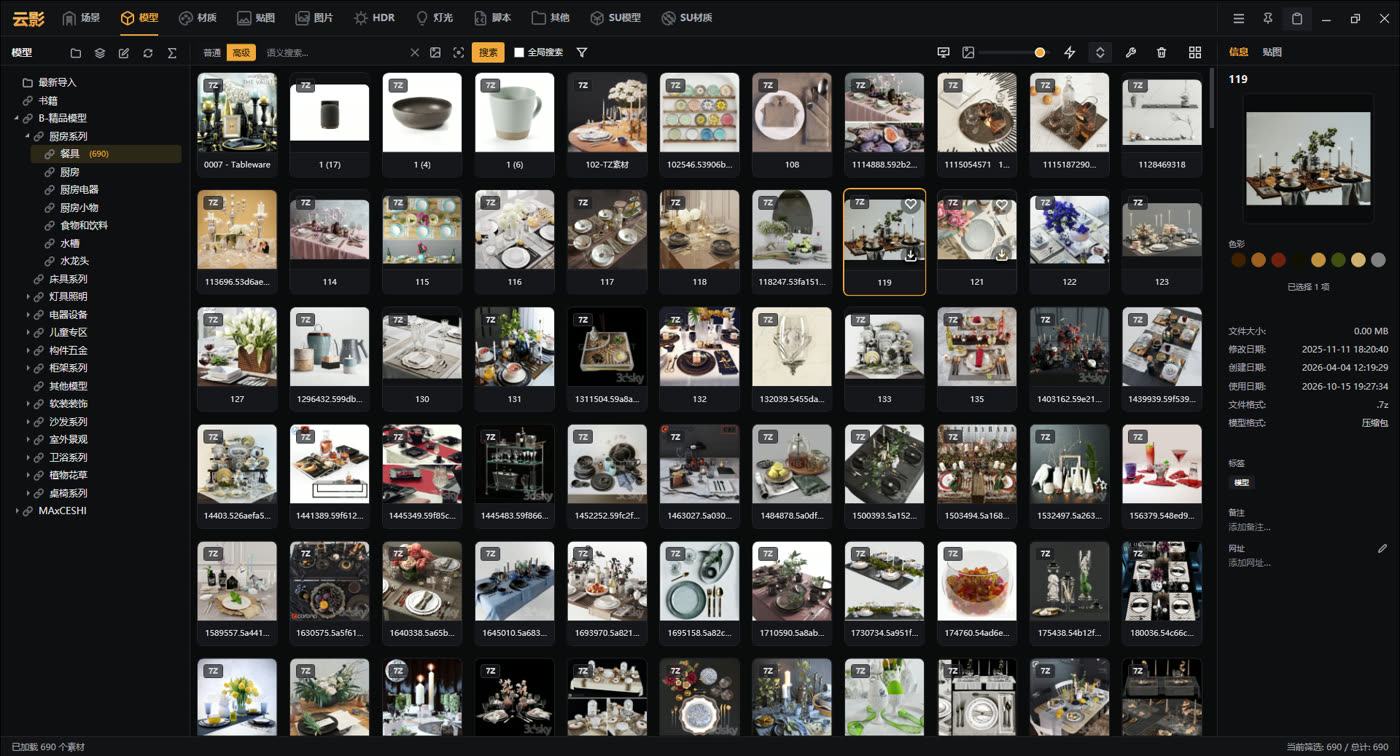Expand the 沙发系列 category
This screenshot has width=1400, height=756.
pyautogui.click(x=28, y=422)
